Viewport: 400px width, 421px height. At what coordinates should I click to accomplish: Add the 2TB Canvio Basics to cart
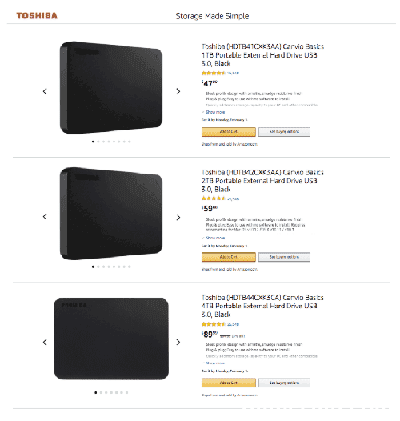click(229, 257)
